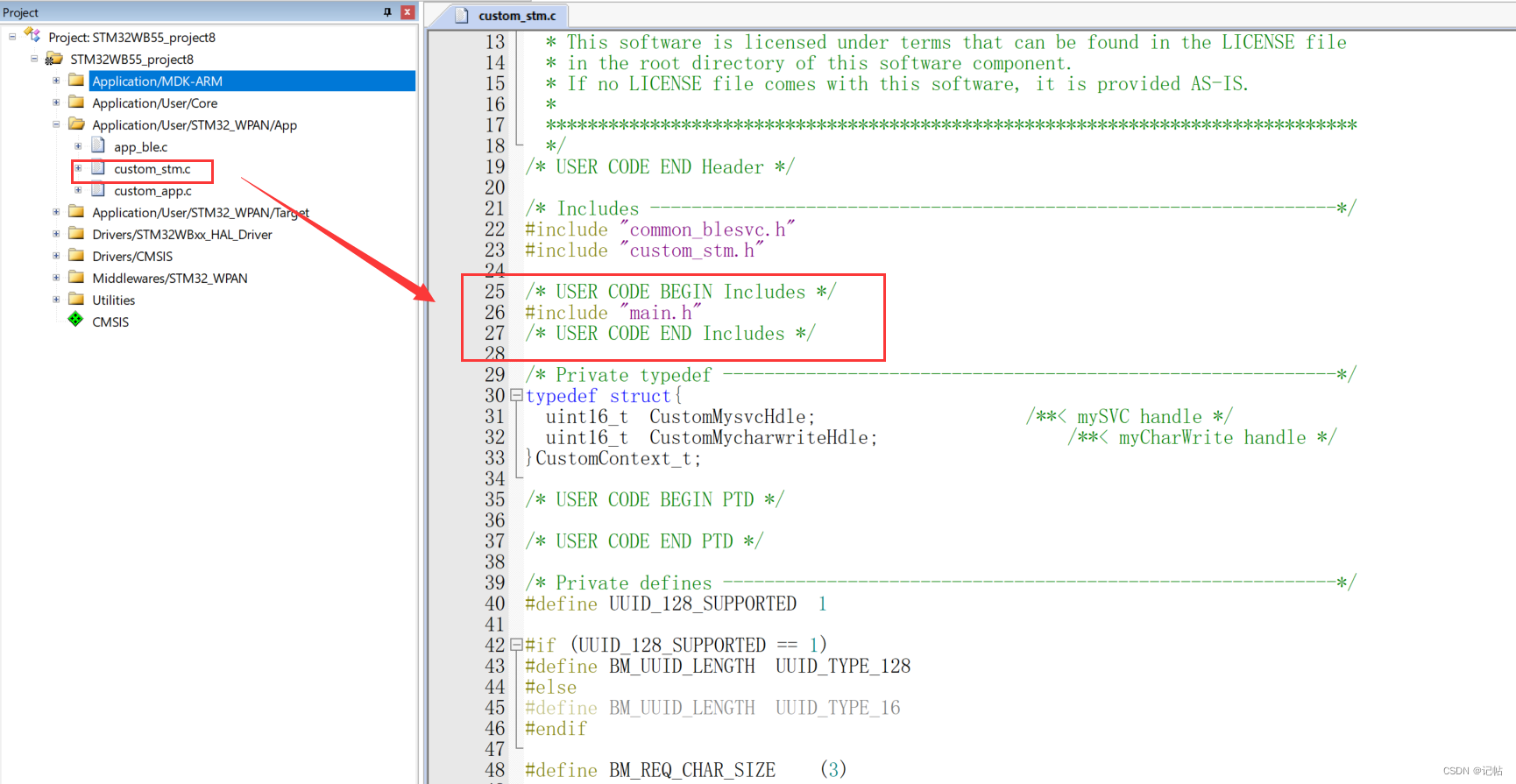1516x784 pixels.
Task: Select the STM32WB55_project8 target label
Action: pyautogui.click(x=131, y=60)
